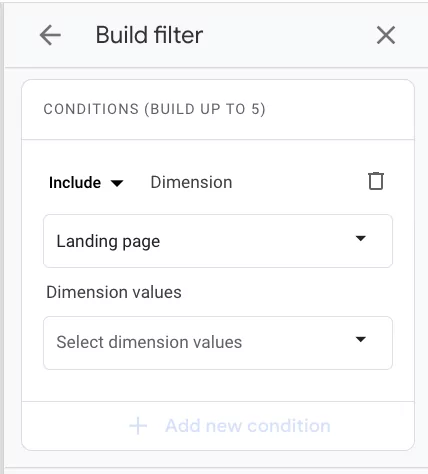428x474 pixels.
Task: Delete the condition with the trash icon
Action: [376, 181]
